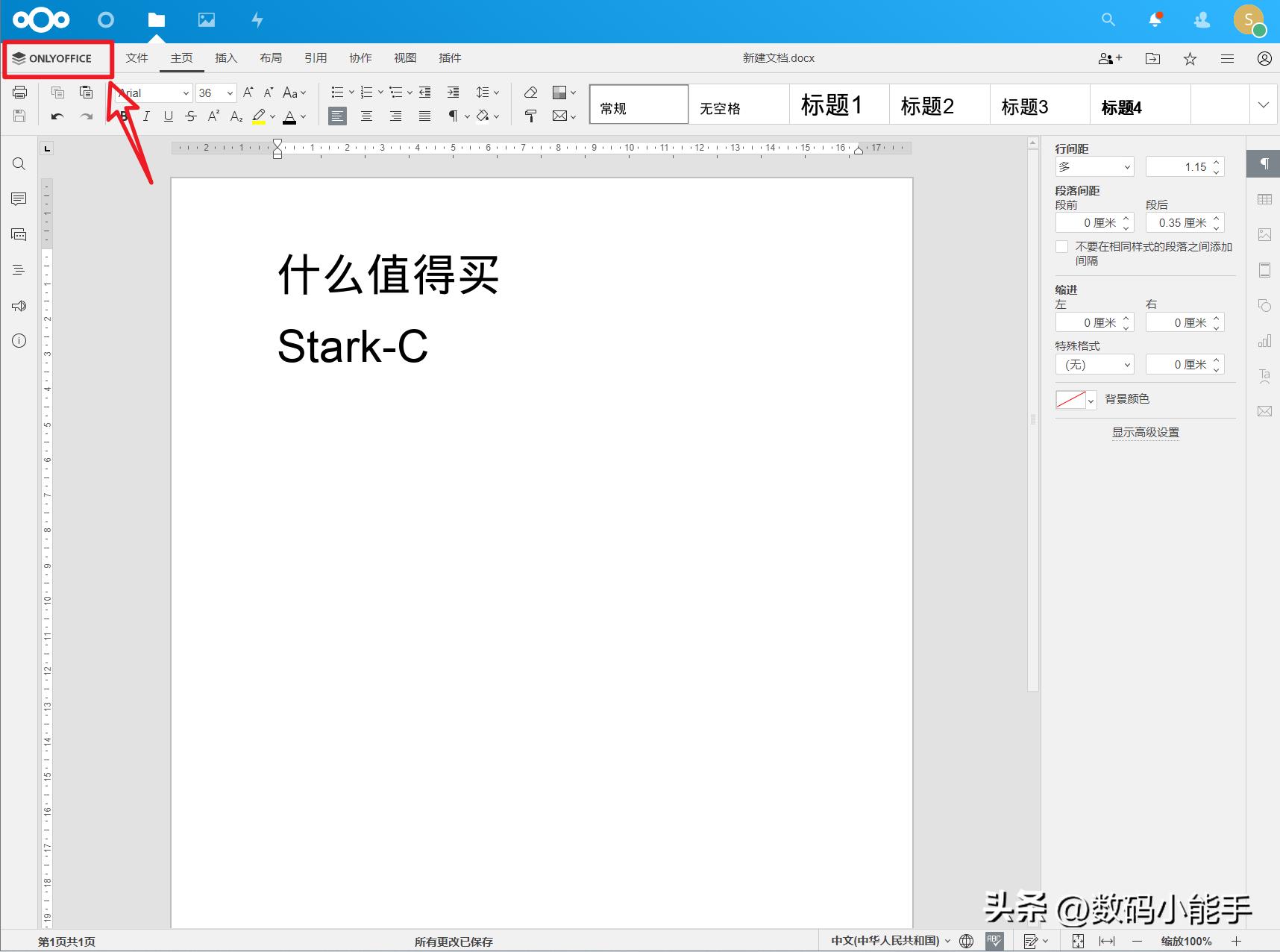Switch to the 布局 tab
Image resolution: width=1280 pixels, height=952 pixels.
[271, 58]
